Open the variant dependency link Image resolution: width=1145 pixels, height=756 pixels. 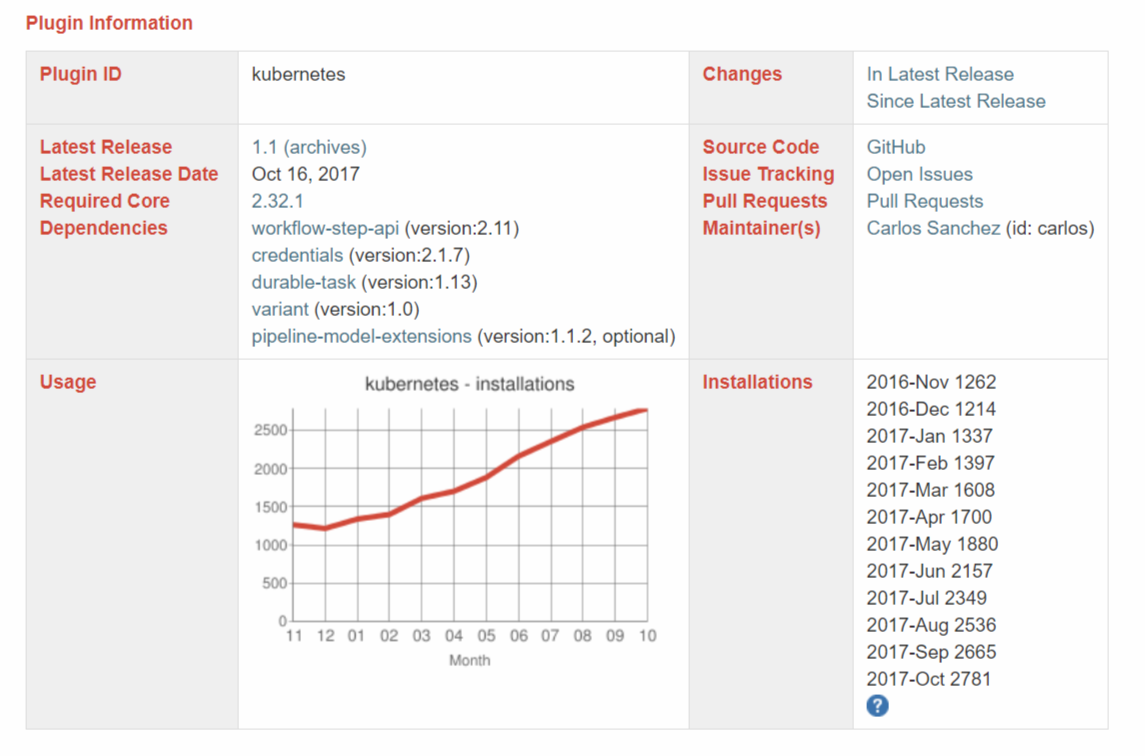(280, 310)
